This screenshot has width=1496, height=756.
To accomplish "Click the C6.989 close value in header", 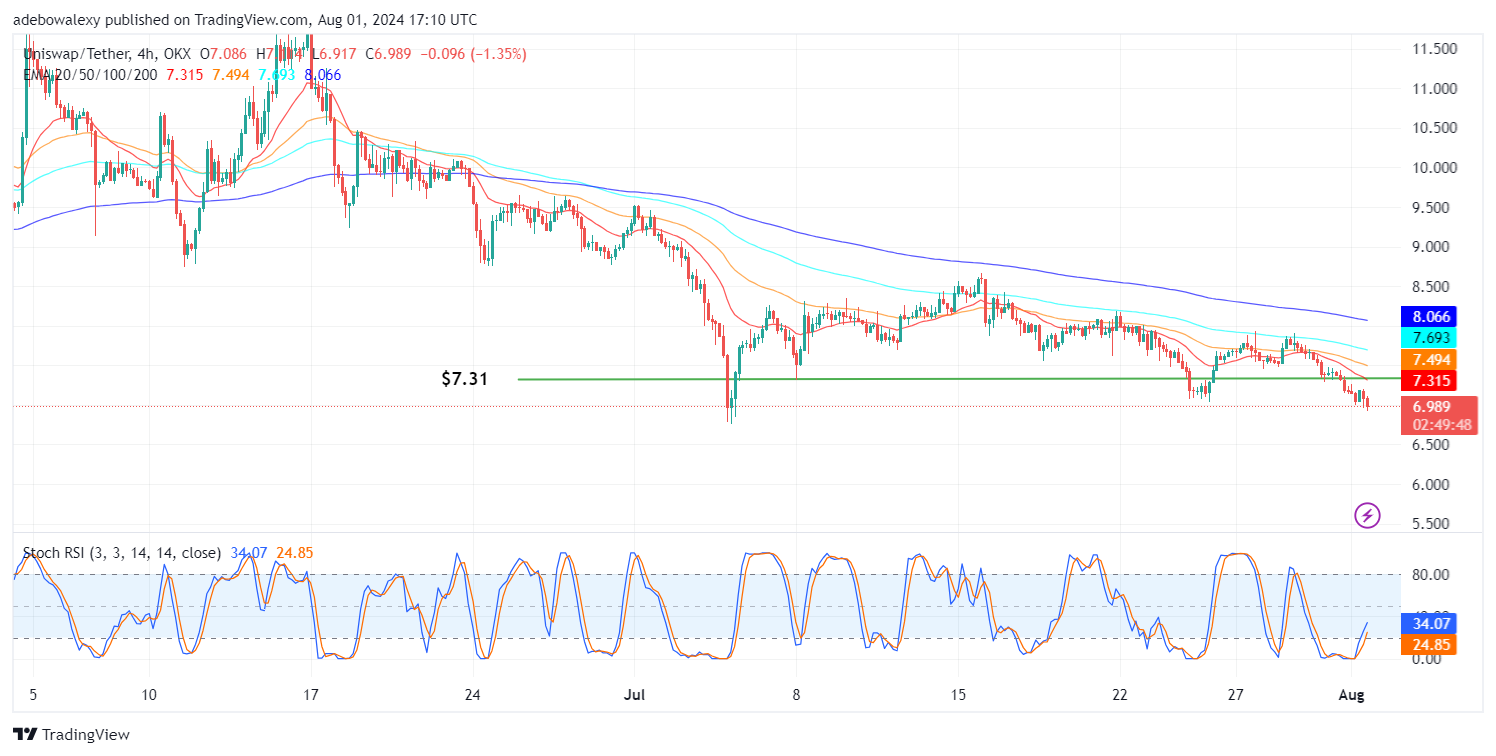I will [x=387, y=54].
